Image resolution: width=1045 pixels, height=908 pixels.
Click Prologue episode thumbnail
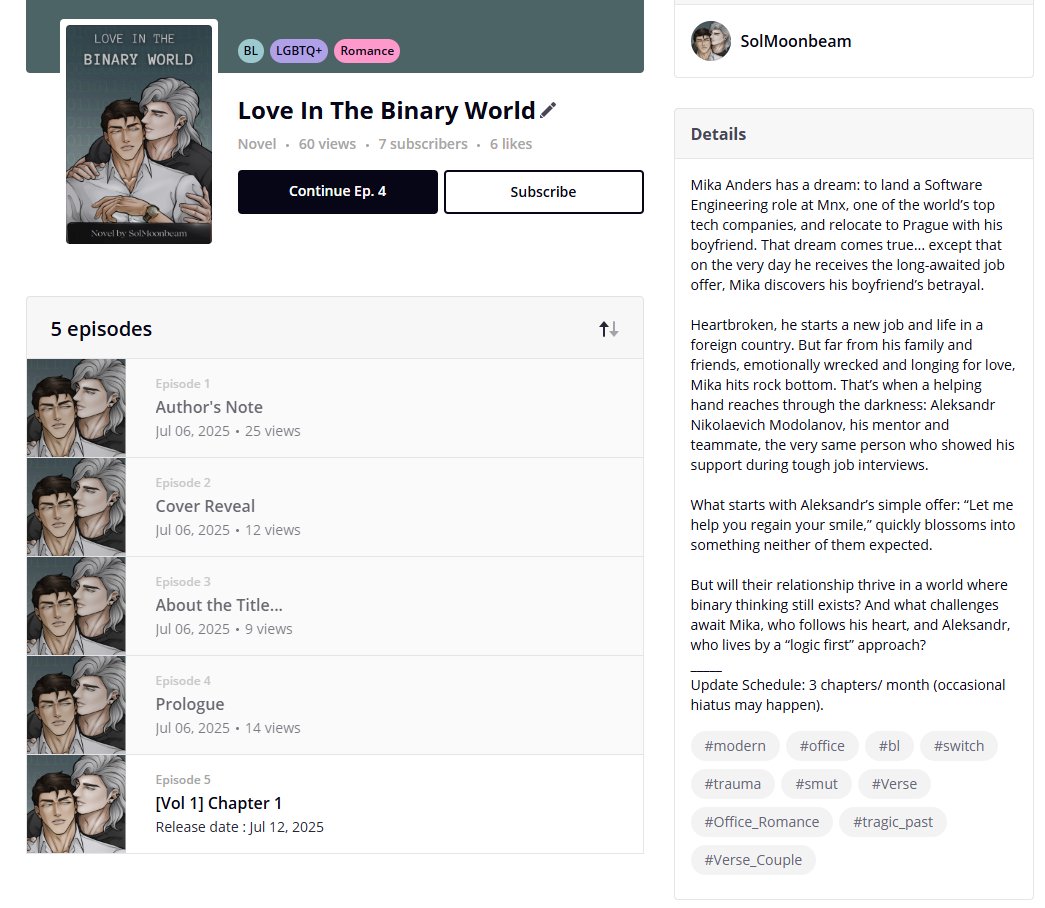76,705
